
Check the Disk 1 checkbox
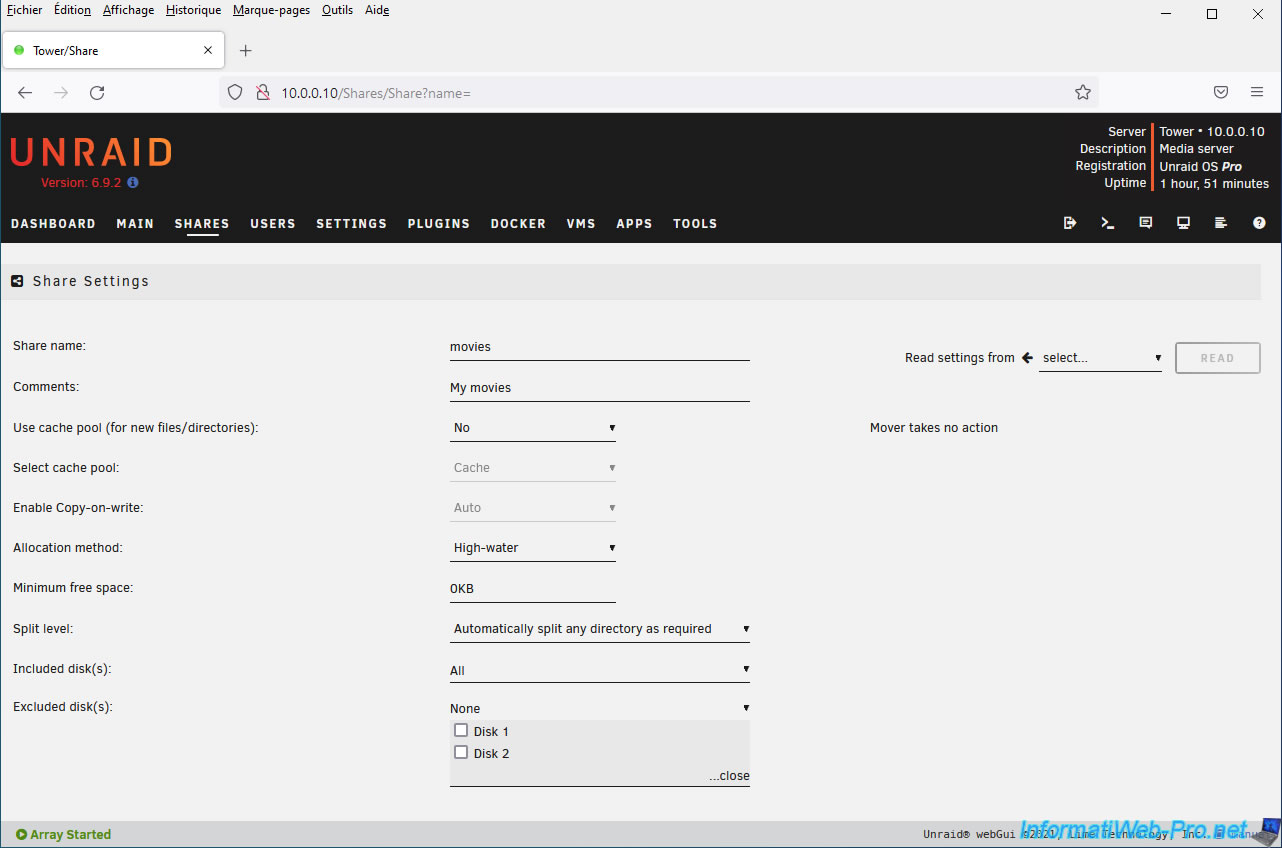click(461, 731)
